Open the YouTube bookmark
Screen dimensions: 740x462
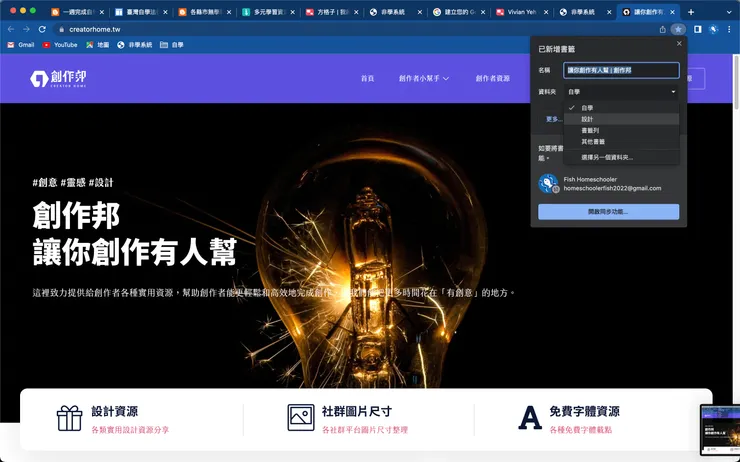(x=60, y=45)
